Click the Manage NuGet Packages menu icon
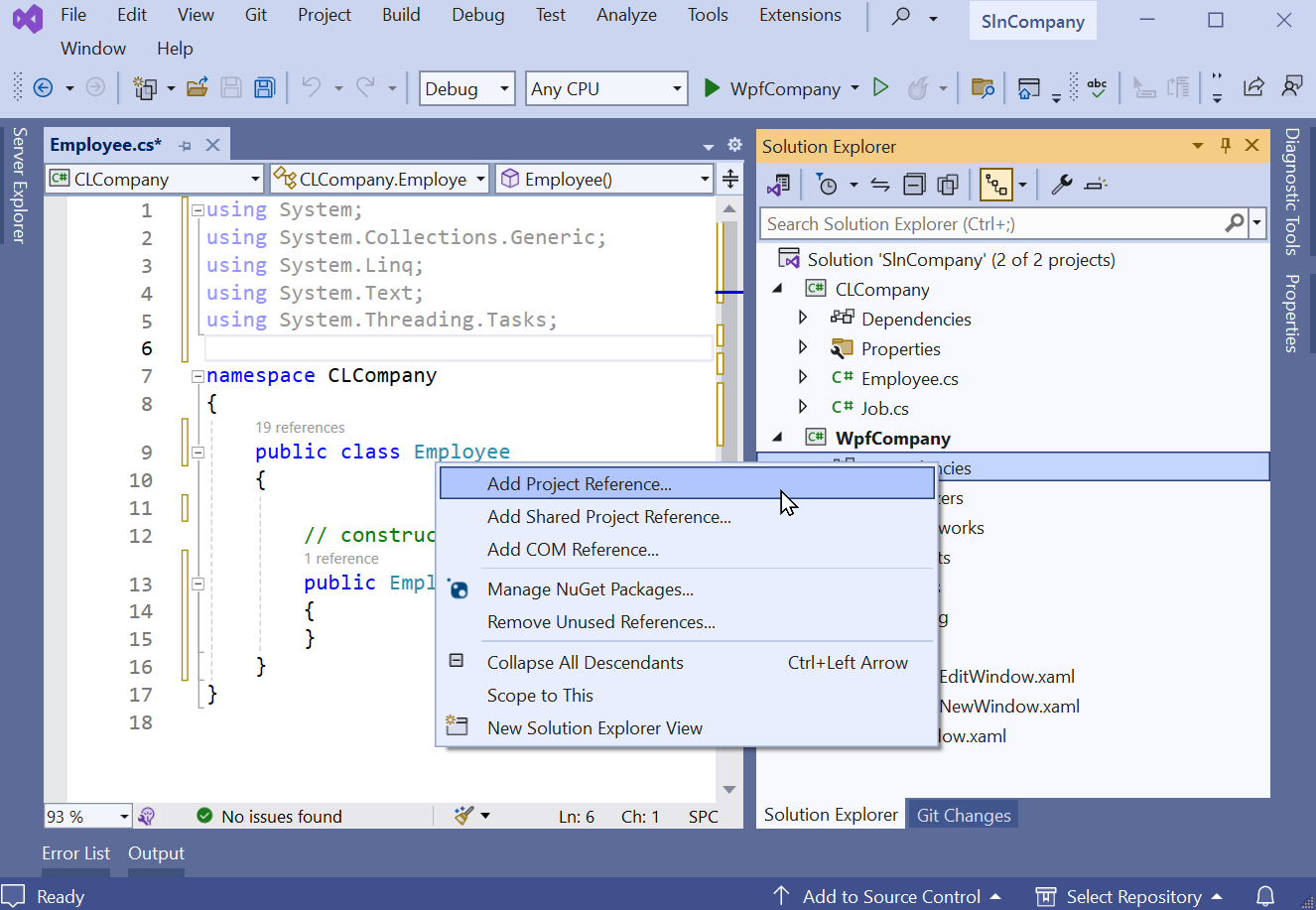 click(x=458, y=589)
